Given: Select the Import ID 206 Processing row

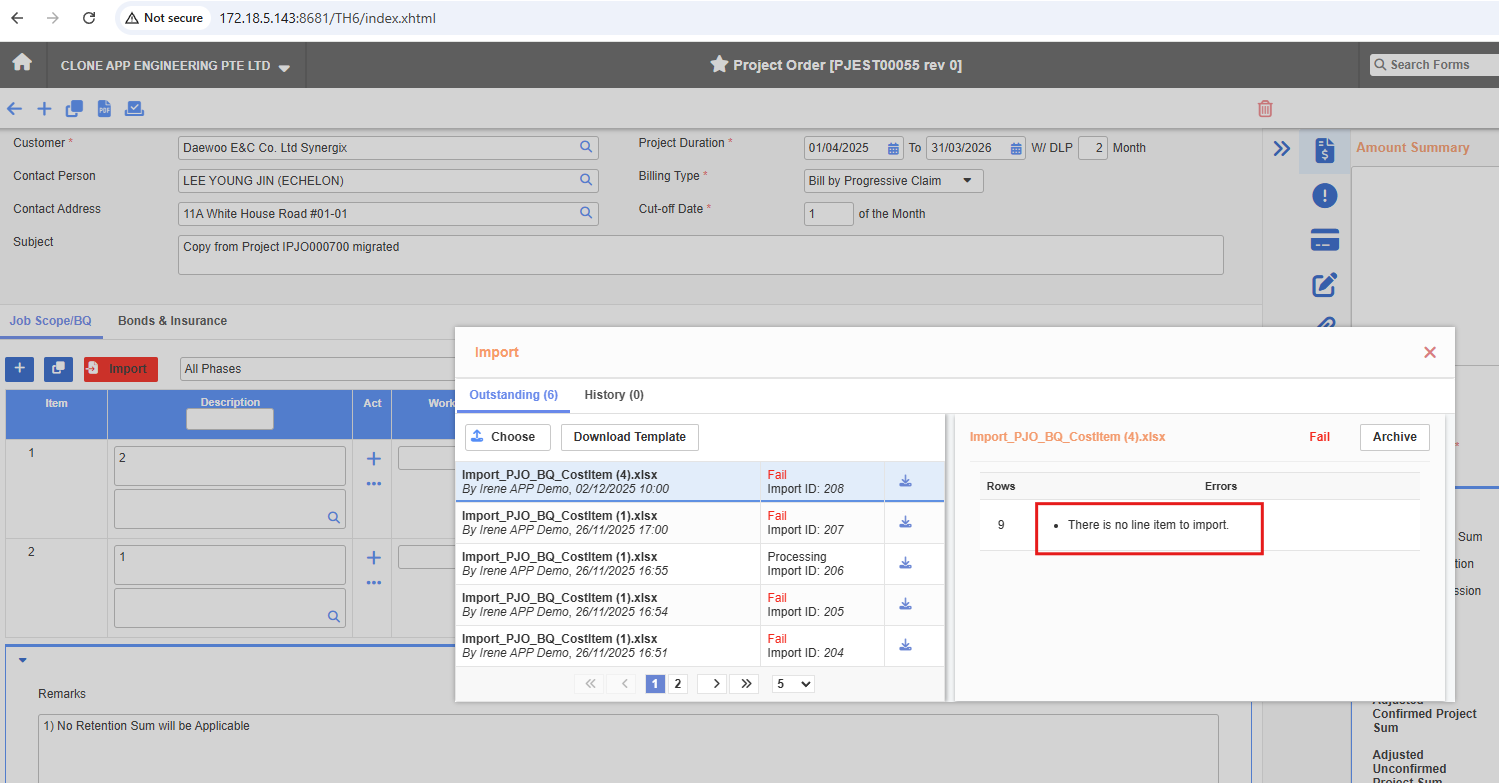Looking at the screenshot, I should pos(608,564).
